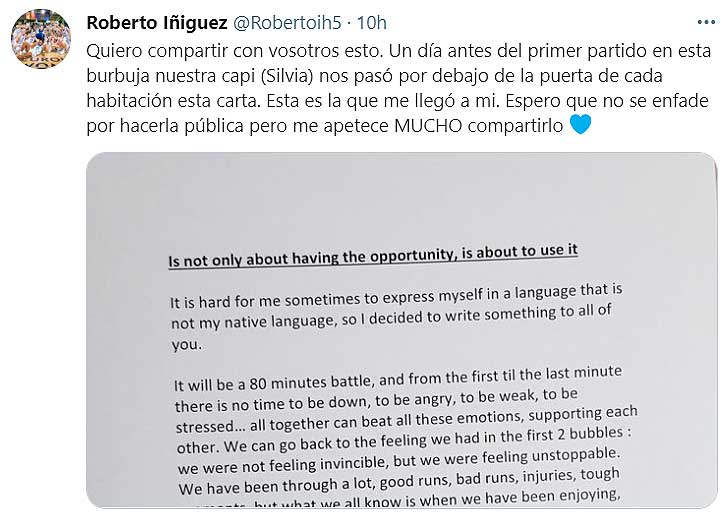Click the word 'unstoppable' in the letter
This screenshot has height=521, width=723.
click(x=575, y=455)
